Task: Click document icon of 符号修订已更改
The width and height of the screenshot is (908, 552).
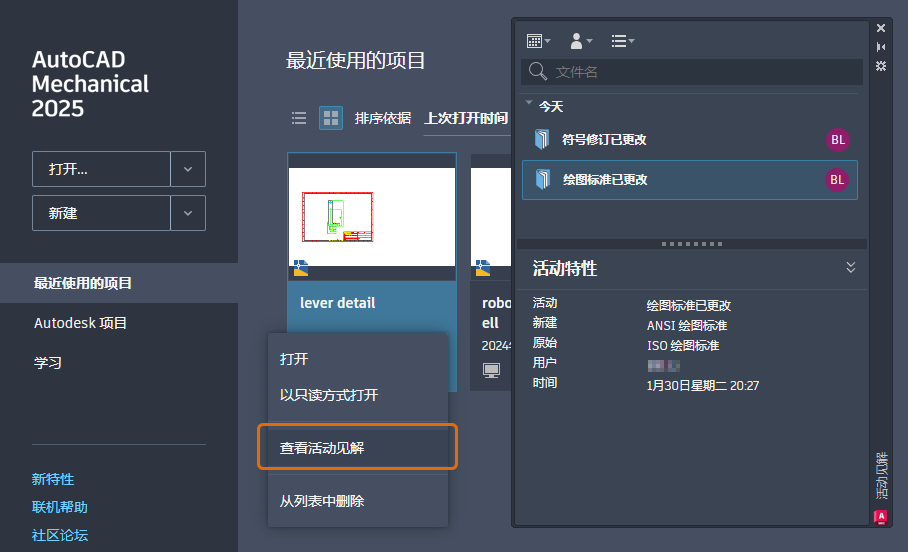Action: pos(541,139)
